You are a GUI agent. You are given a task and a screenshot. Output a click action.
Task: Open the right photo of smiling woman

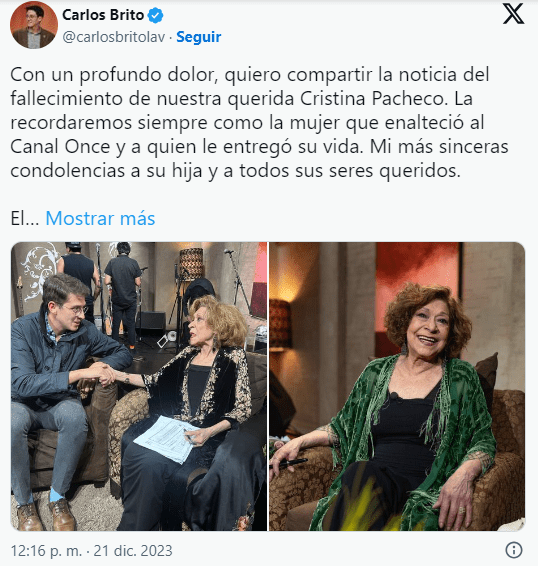(x=397, y=386)
